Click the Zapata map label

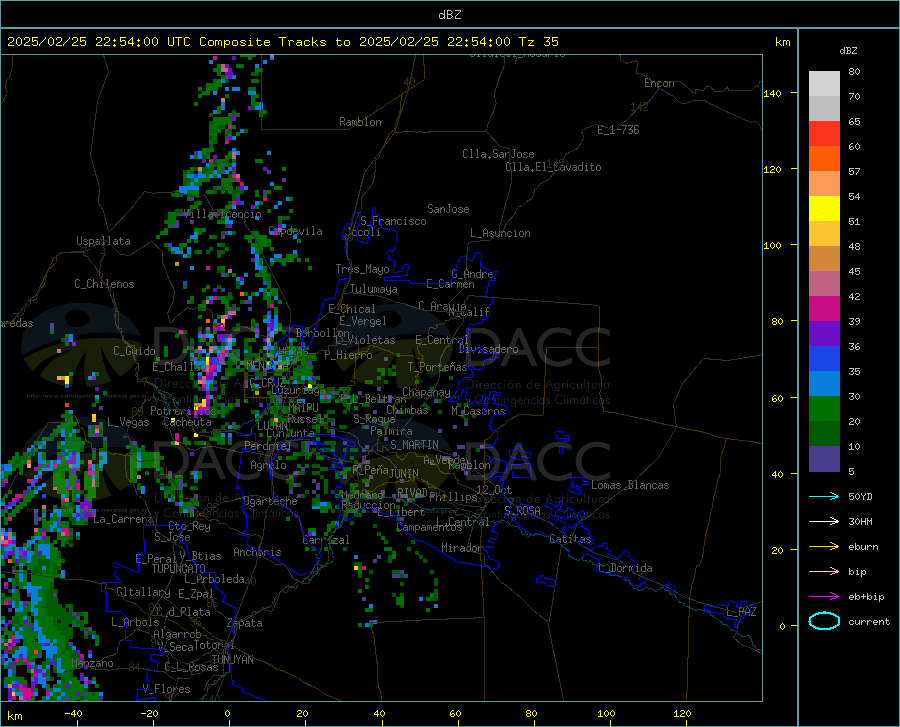tap(245, 623)
